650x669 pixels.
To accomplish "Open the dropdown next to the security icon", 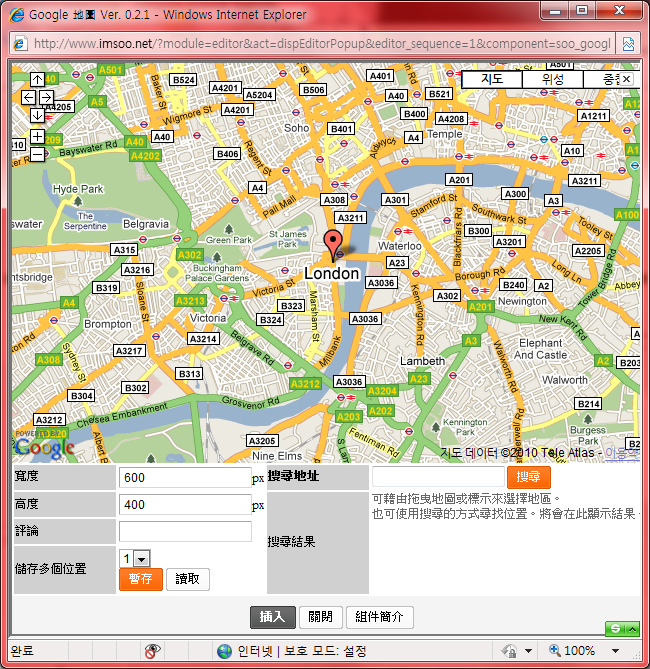I will pyautogui.click(x=528, y=651).
